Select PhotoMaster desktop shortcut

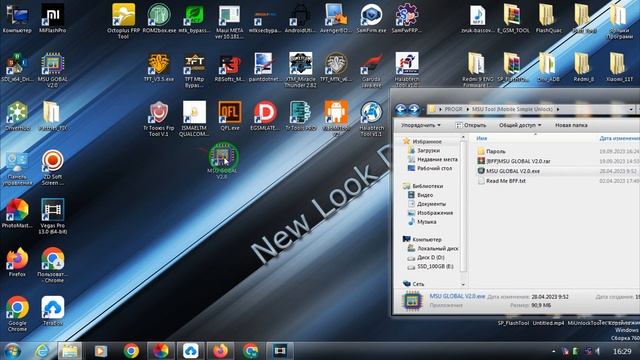pyautogui.click(x=17, y=213)
